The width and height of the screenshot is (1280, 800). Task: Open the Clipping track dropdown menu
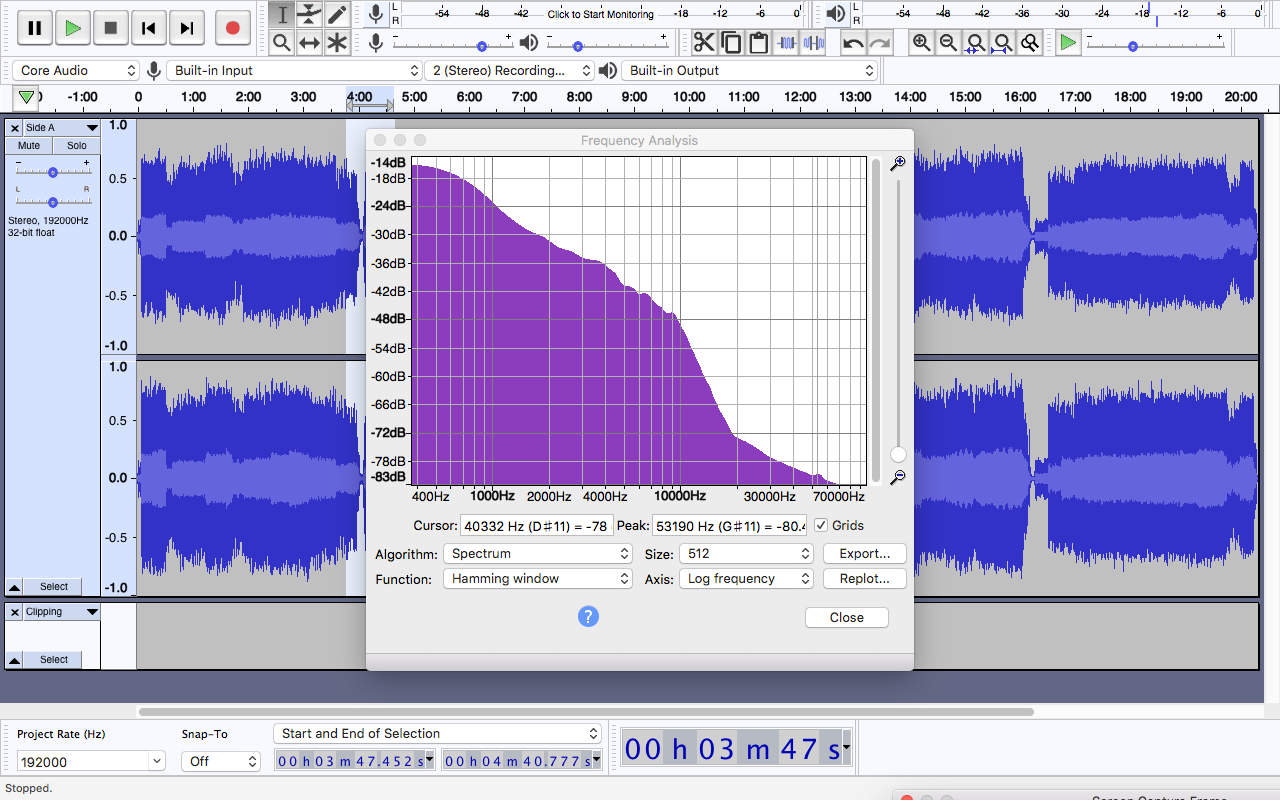click(x=62, y=612)
